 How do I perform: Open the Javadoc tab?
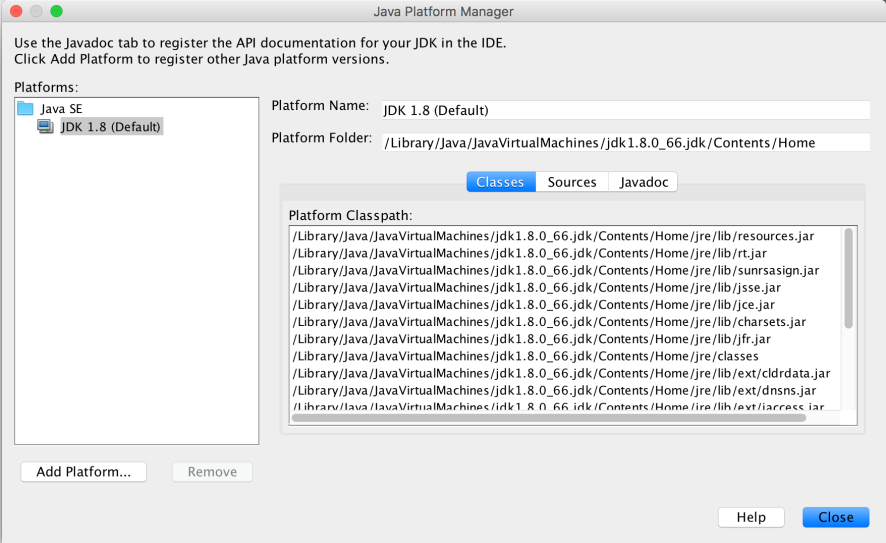click(643, 182)
